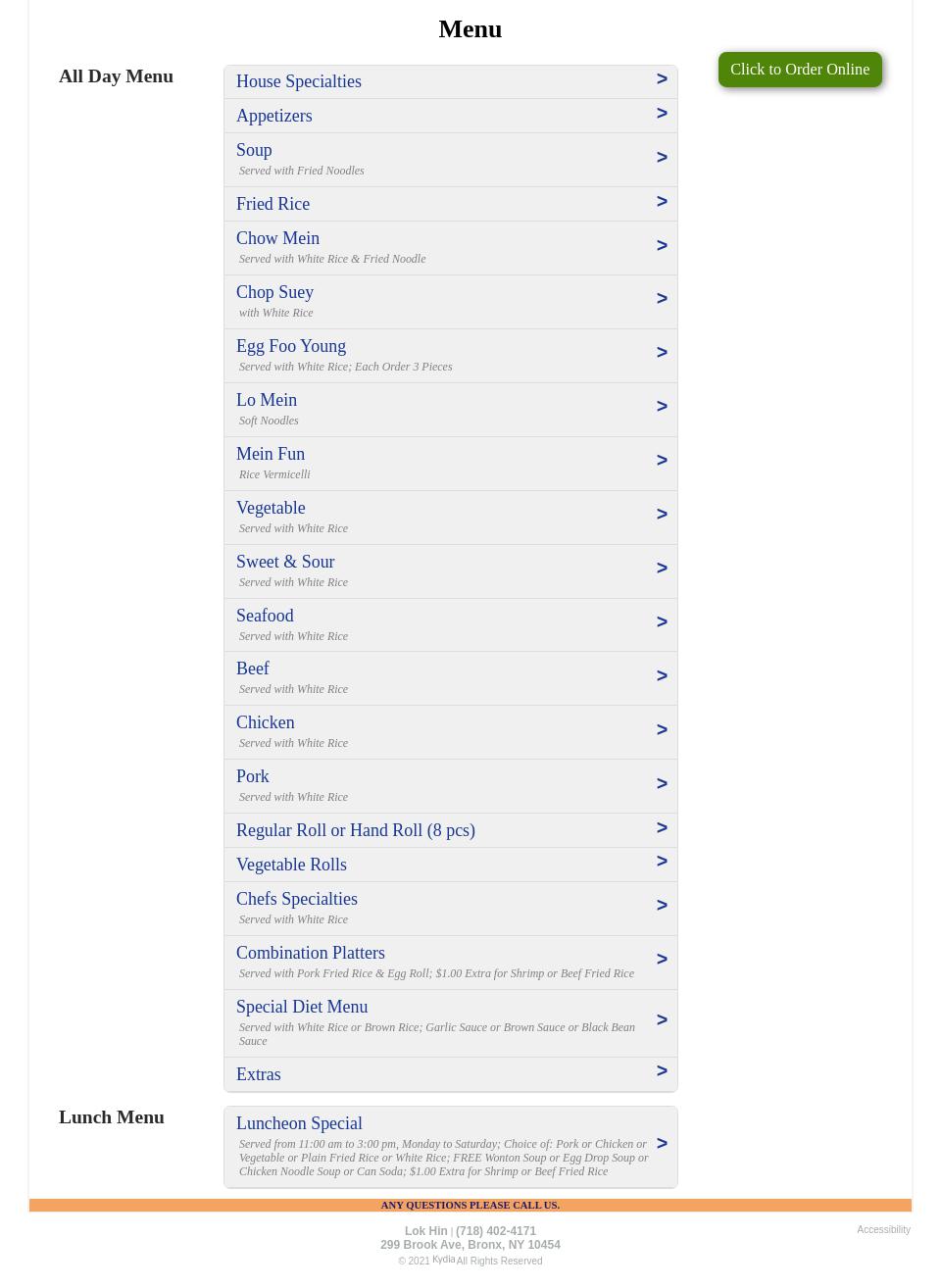This screenshot has width=941, height=1288.
Task: Expand the Appetizers category chevron
Action: (662, 114)
